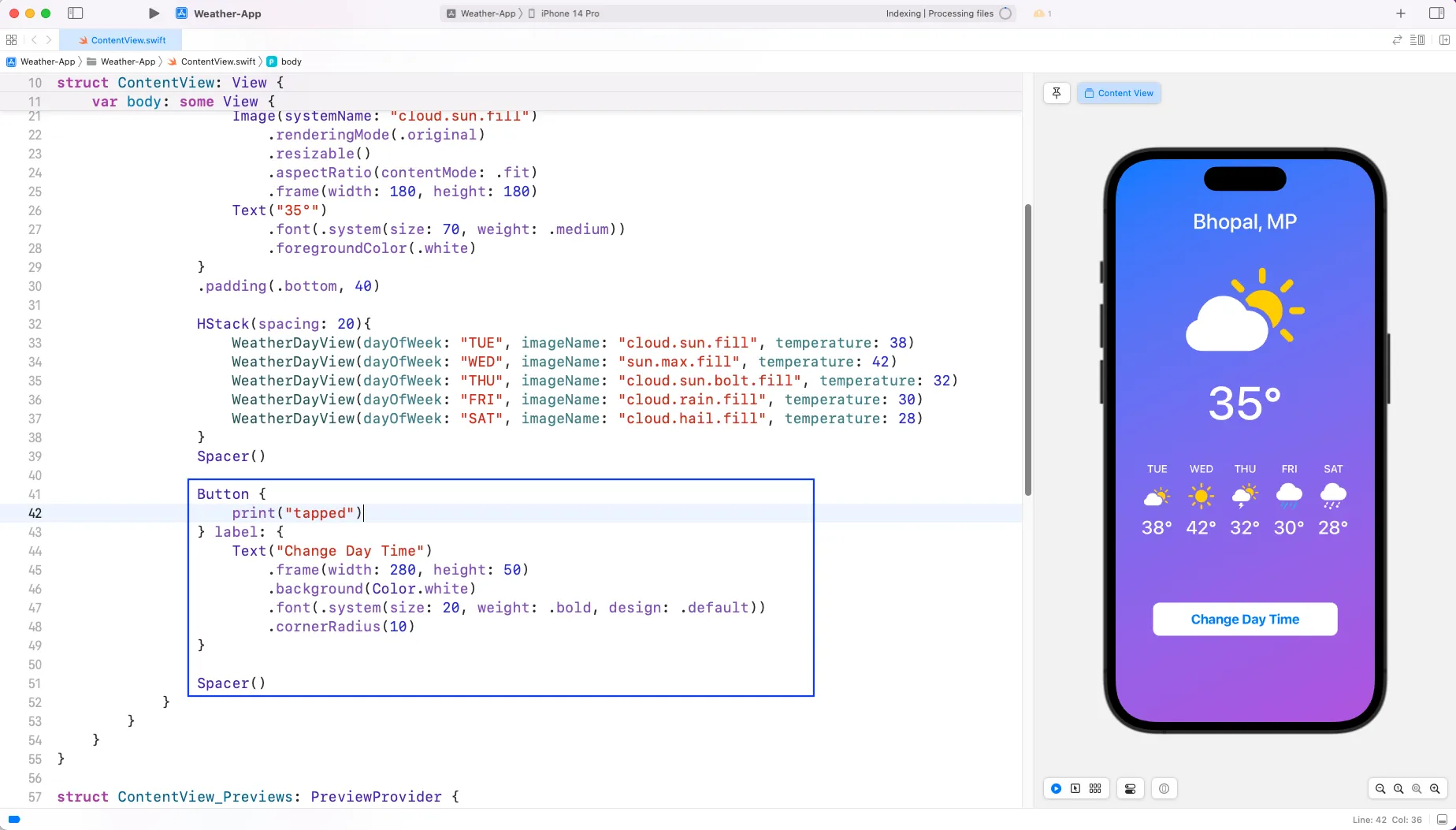The image size is (1456, 830).
Task: Go back in editor history
Action: click(34, 39)
